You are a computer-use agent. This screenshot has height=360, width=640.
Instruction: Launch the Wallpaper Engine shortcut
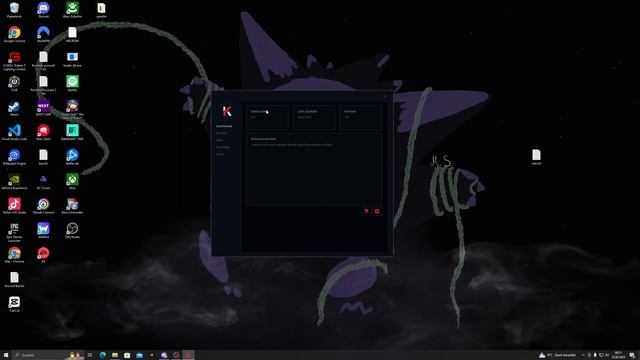(x=14, y=157)
